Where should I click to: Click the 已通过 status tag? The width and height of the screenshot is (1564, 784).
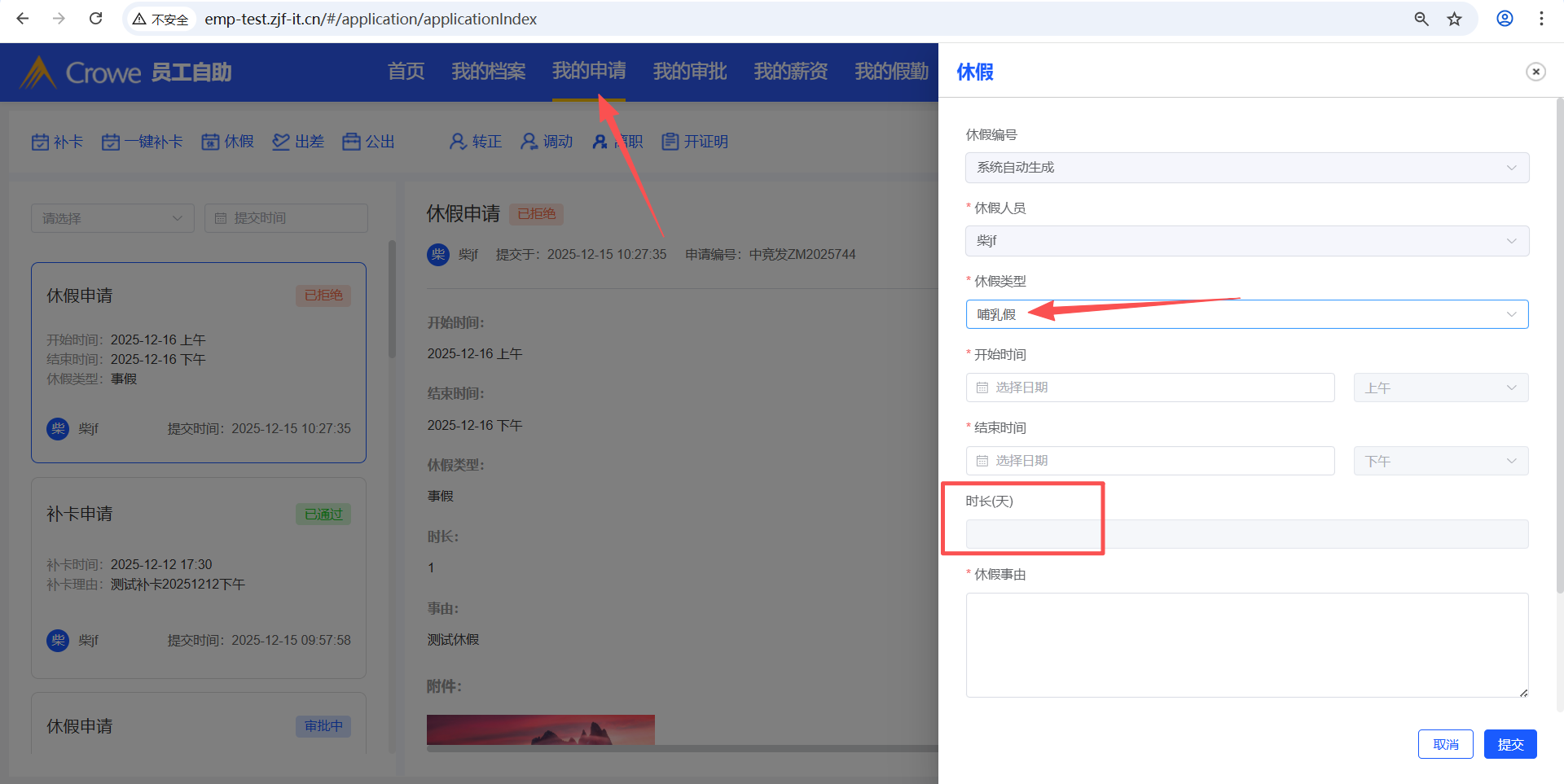(323, 515)
